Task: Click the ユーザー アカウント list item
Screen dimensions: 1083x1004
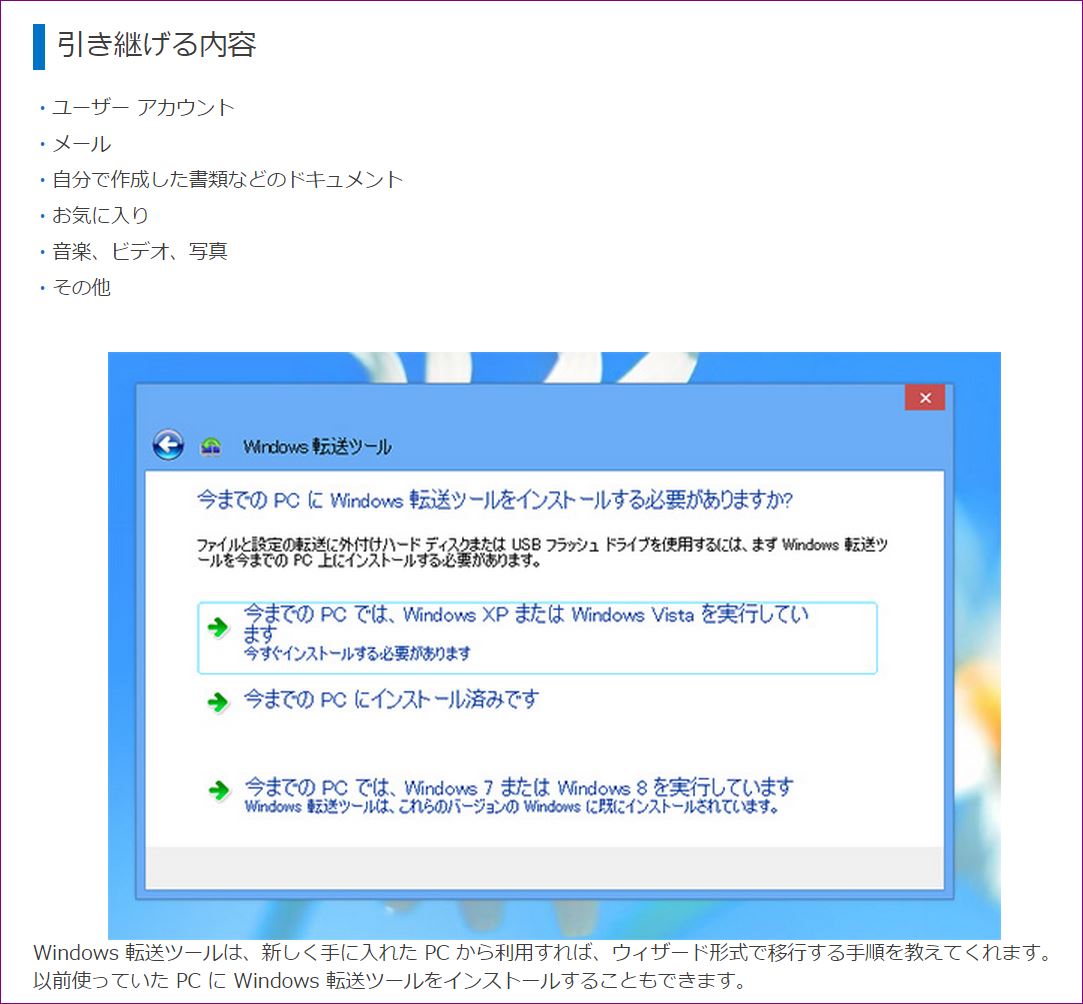Action: (144, 108)
